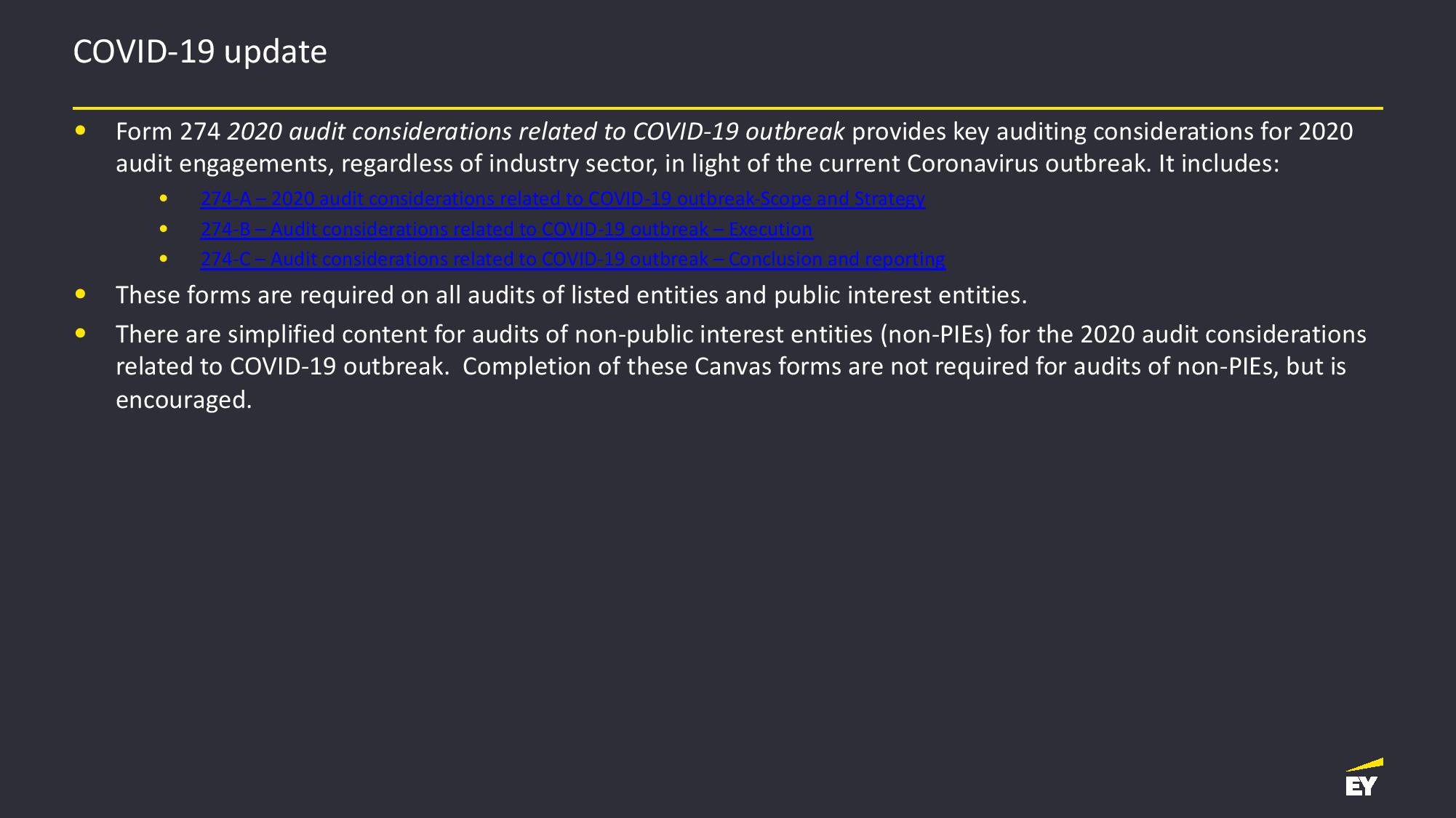Select bullet beside 'There are simplified content'
This screenshot has height=818, width=1456.
tap(80, 334)
